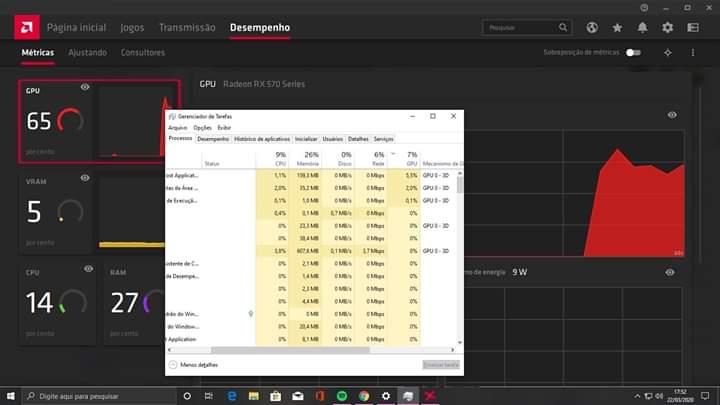Click sort arrow above GPU column

[x=393, y=154]
